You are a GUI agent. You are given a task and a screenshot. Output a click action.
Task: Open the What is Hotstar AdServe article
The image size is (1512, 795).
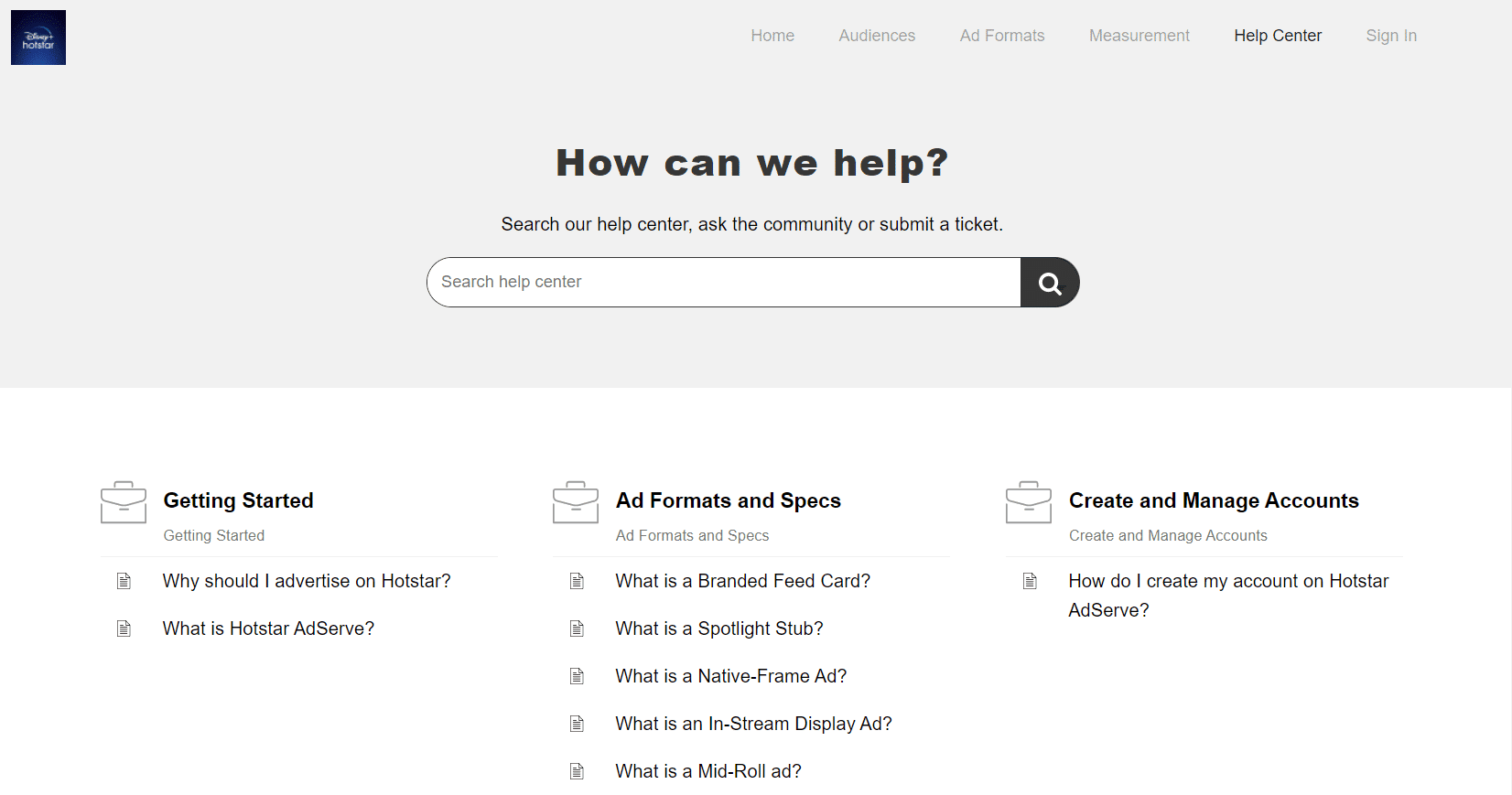coord(268,628)
